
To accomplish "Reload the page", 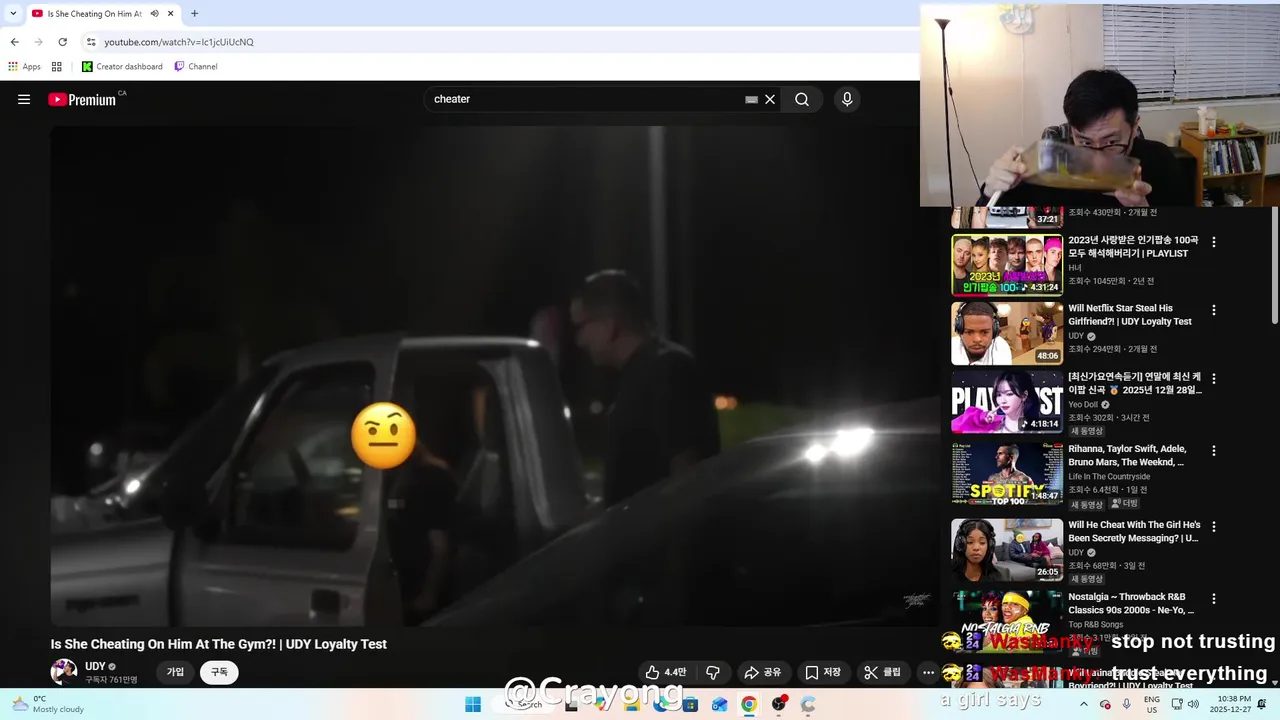I will [63, 42].
